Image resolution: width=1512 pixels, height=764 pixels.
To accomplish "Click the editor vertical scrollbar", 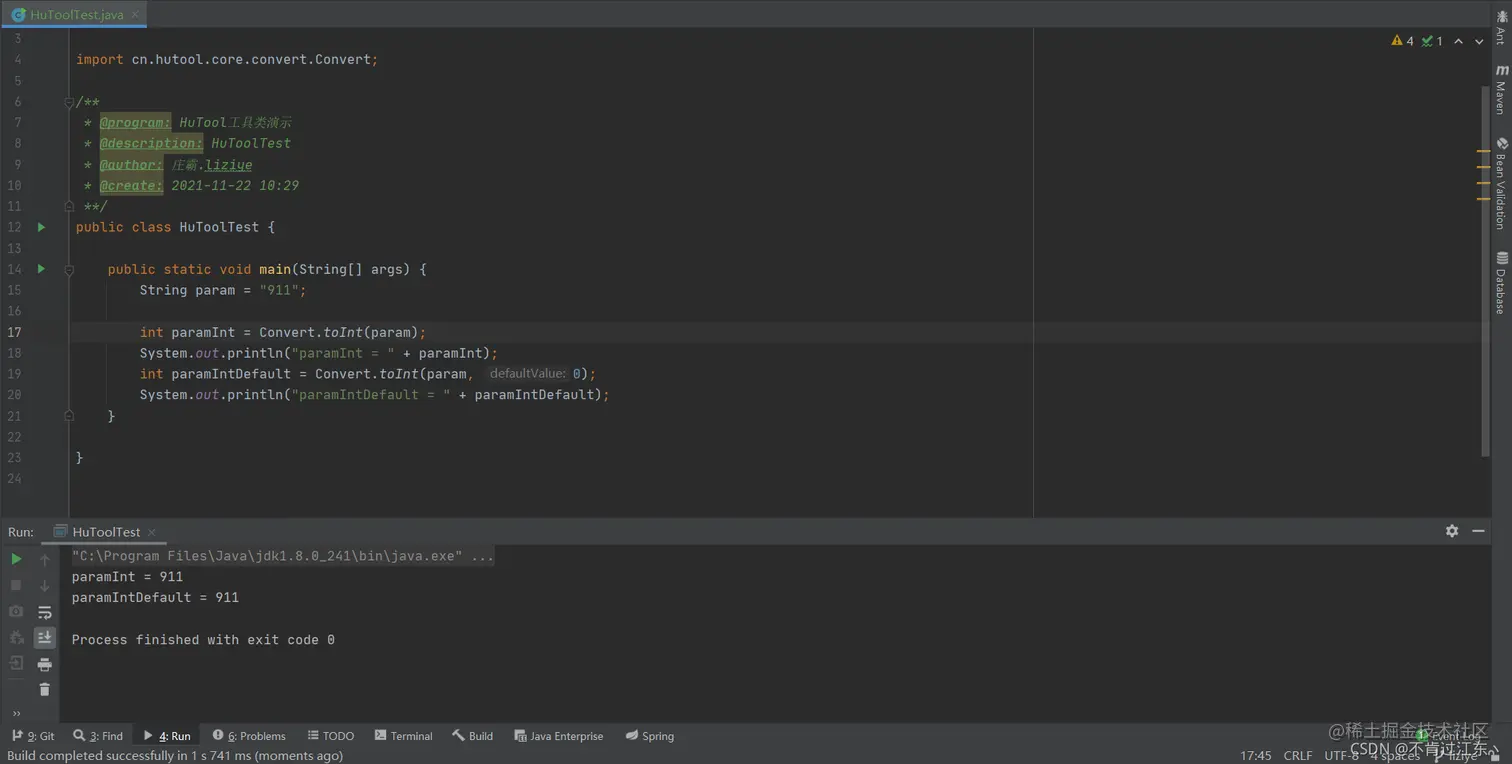I will point(1485,270).
